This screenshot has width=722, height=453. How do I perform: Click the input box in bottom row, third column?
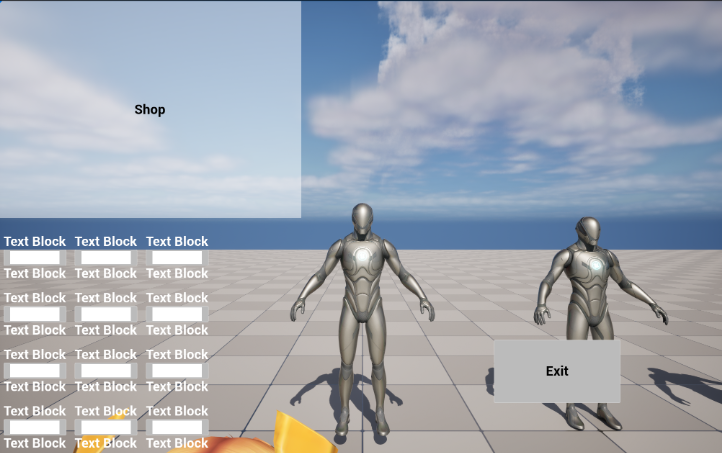[x=177, y=427]
